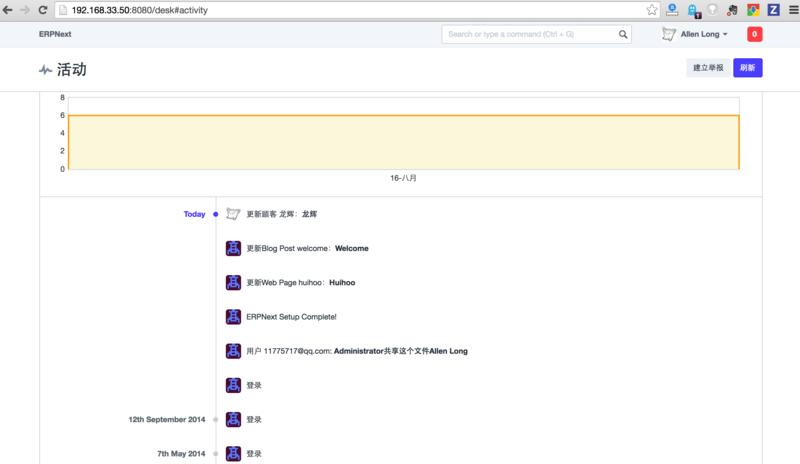
Task: Click avatar beside the Web Page huihoo entry
Action: pos(233,282)
